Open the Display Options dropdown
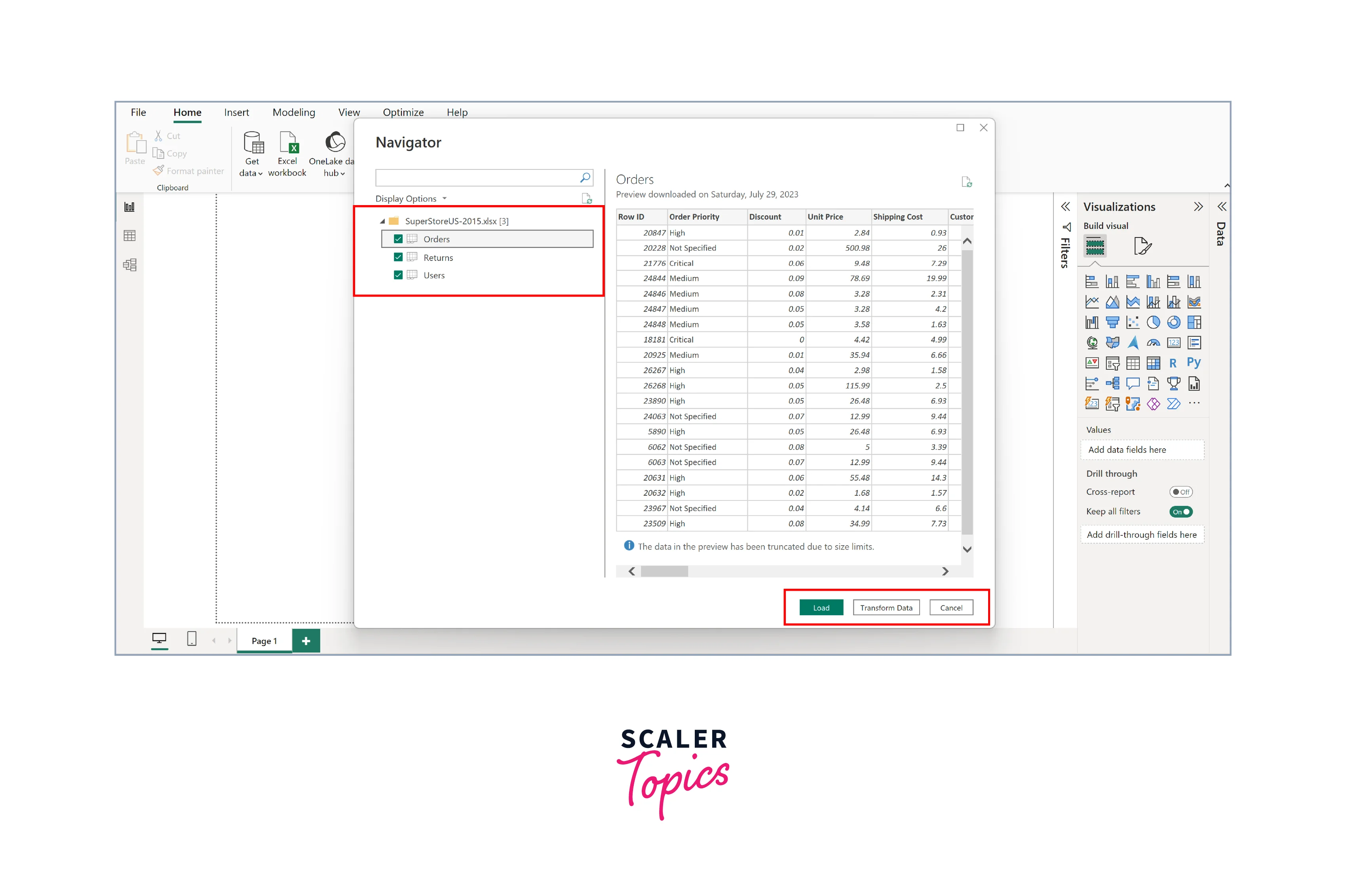This screenshot has height=896, width=1346. pyautogui.click(x=411, y=199)
